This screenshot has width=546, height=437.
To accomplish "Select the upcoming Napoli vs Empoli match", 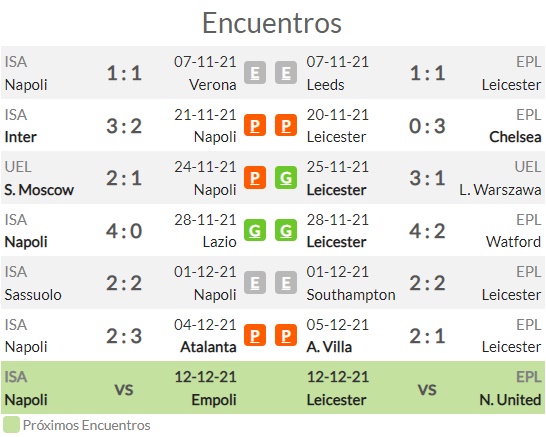I will click(121, 388).
